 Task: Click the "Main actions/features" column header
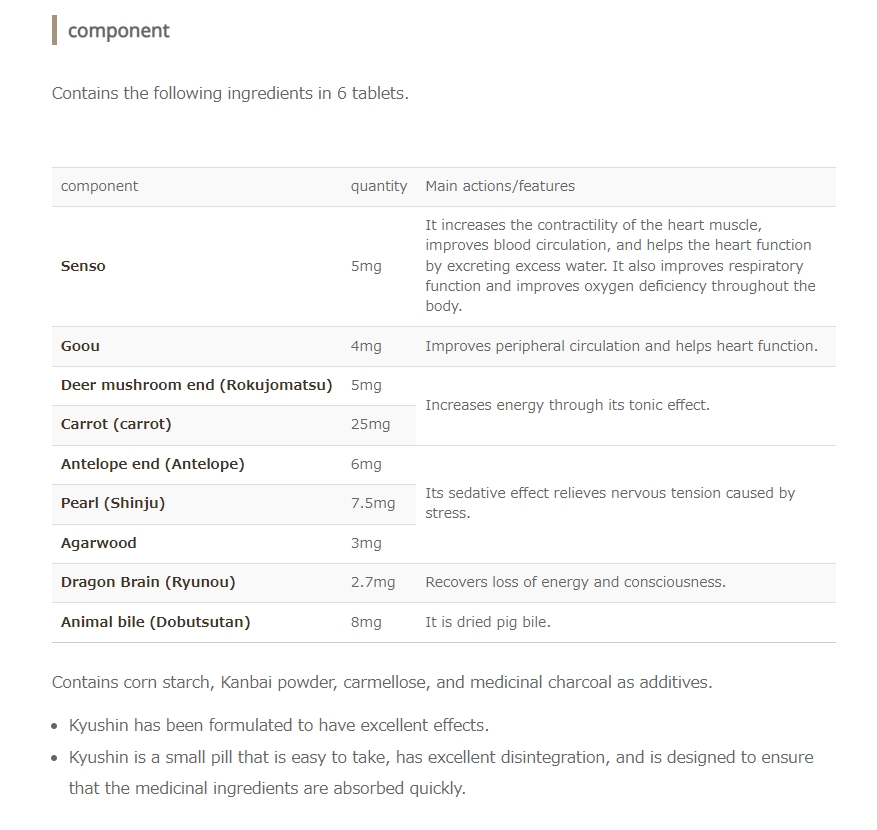[500, 186]
